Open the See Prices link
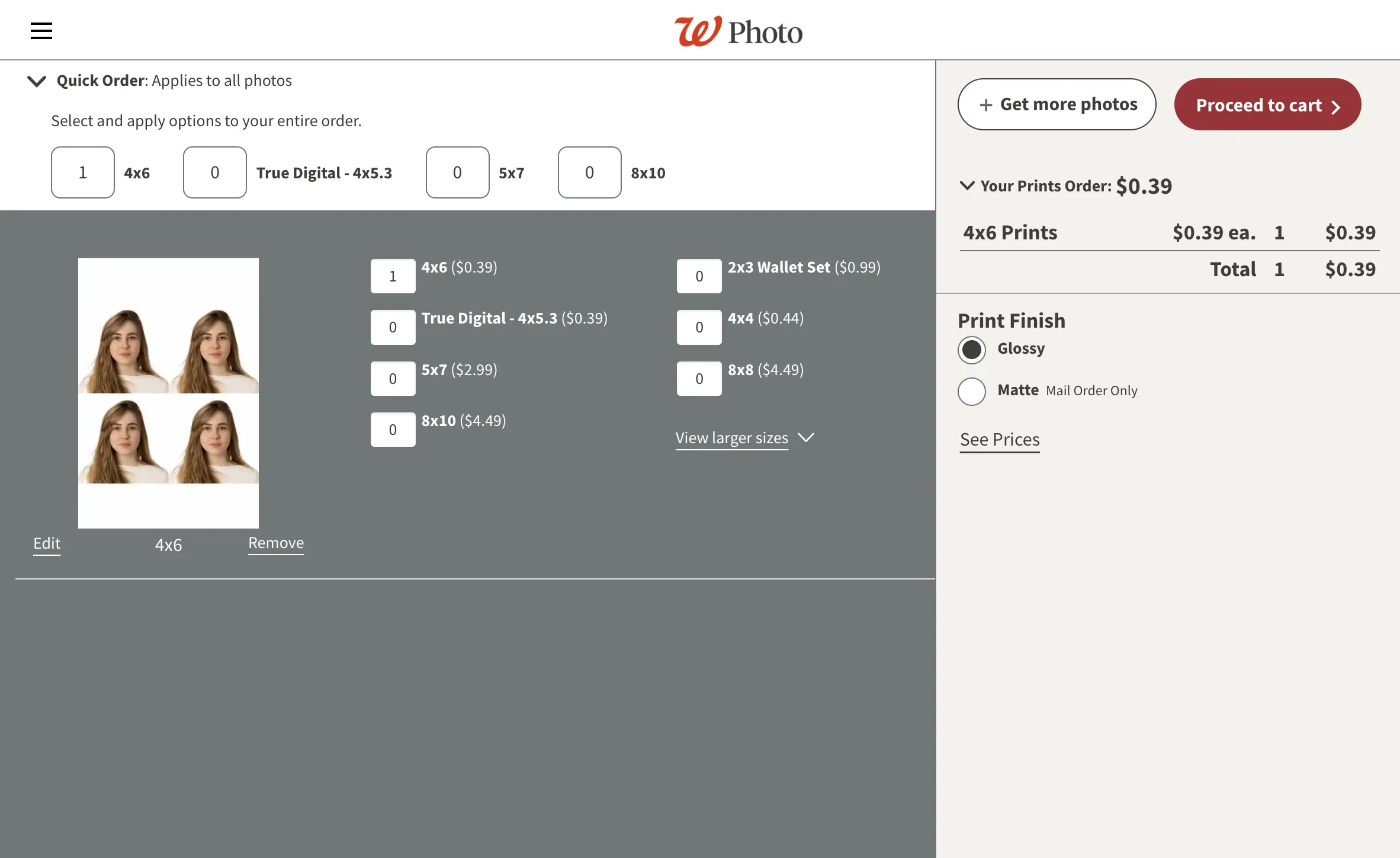1400x858 pixels. click(1000, 440)
